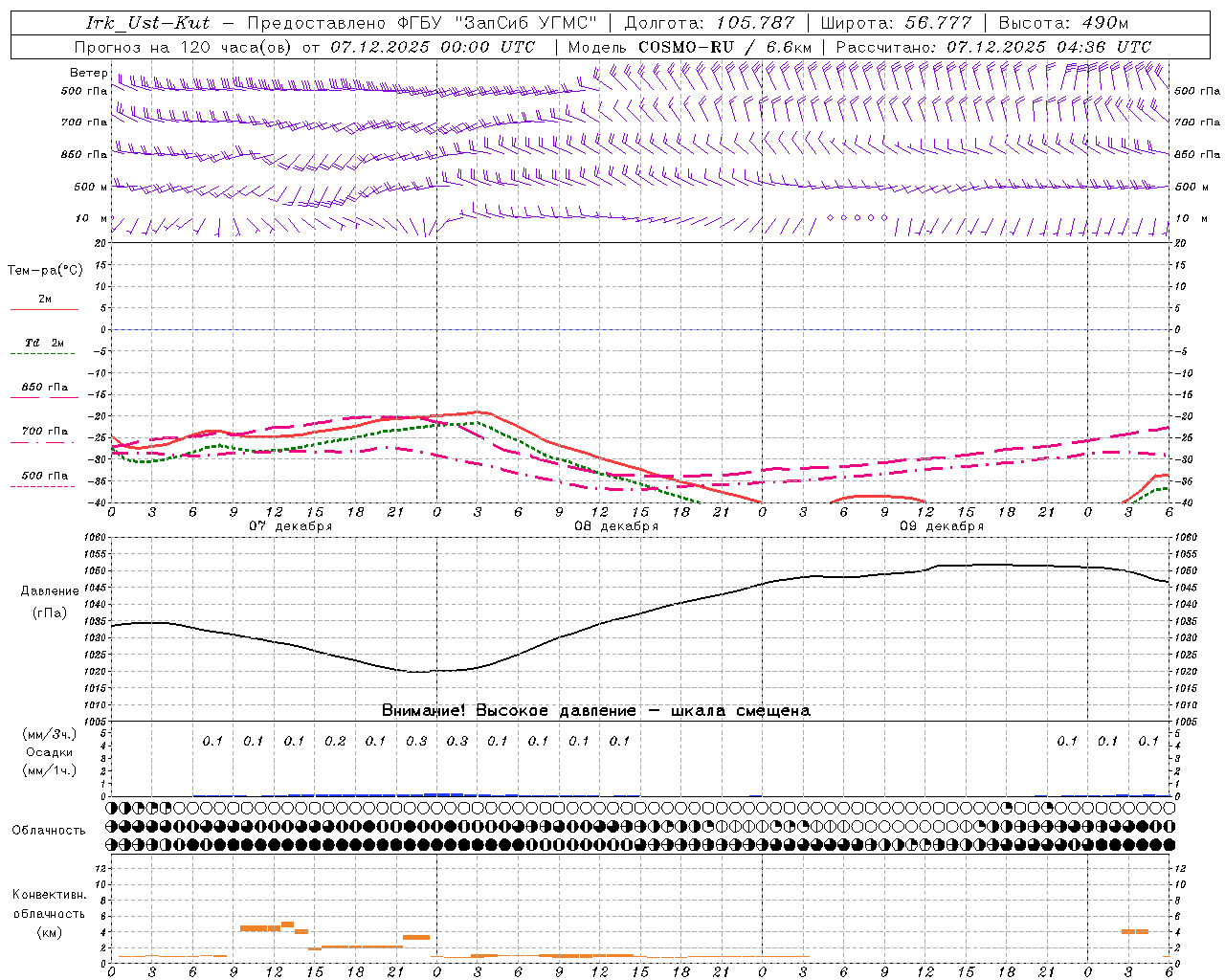1225x980 pixels.
Task: Select the elevation value 490м
Action: [x=1105, y=23]
